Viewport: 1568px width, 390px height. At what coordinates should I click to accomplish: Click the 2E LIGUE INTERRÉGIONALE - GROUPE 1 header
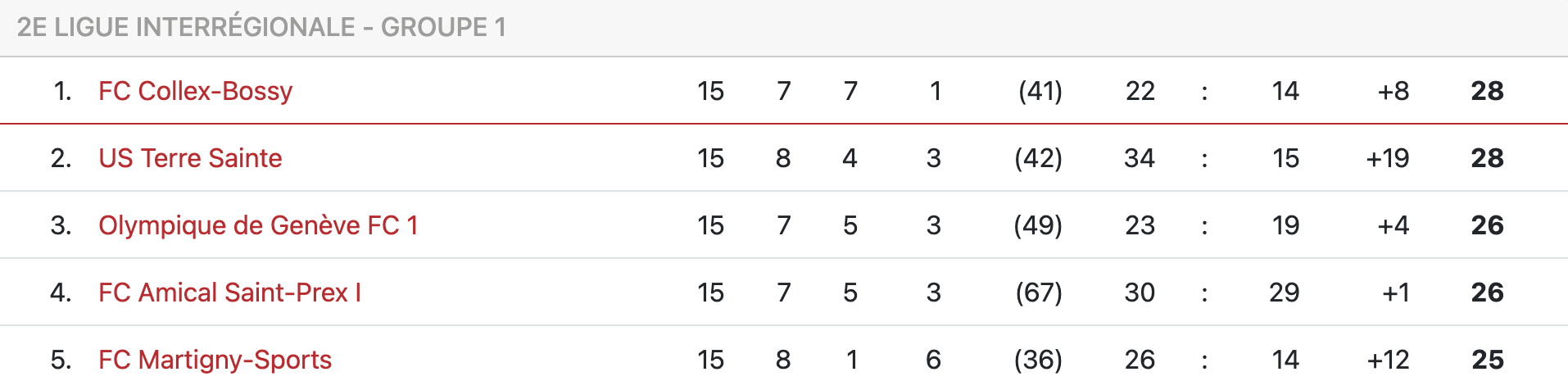coord(261,27)
